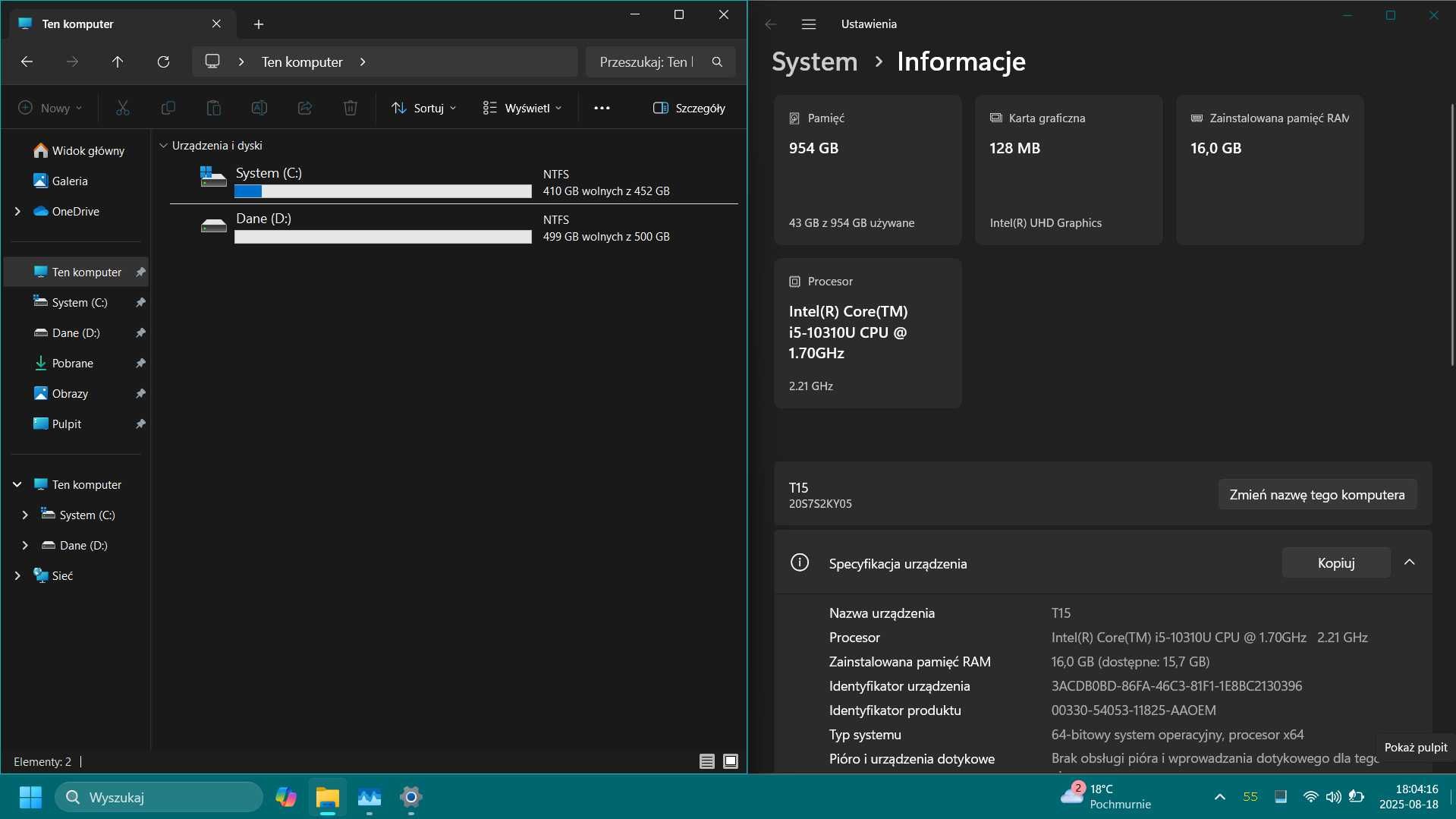Open the Nowy dropdown

(x=50, y=108)
